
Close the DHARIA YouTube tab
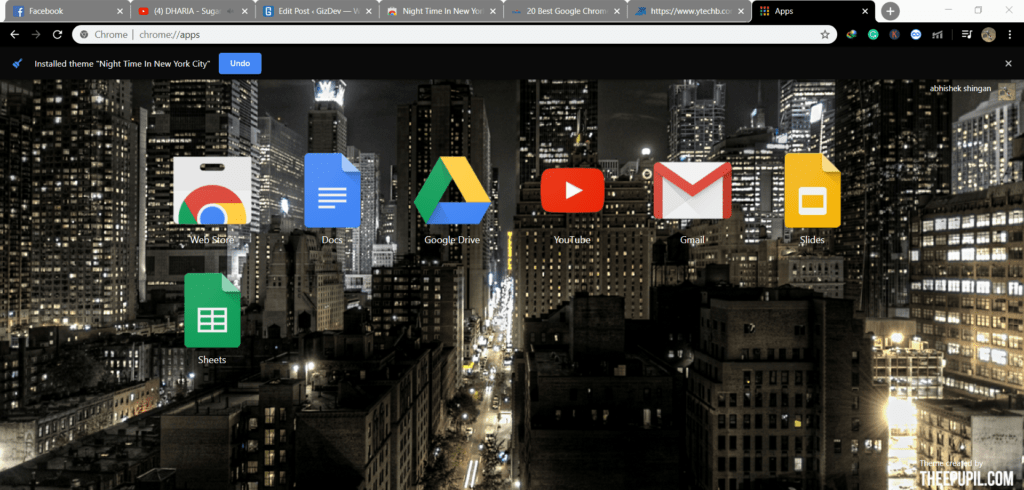244,11
